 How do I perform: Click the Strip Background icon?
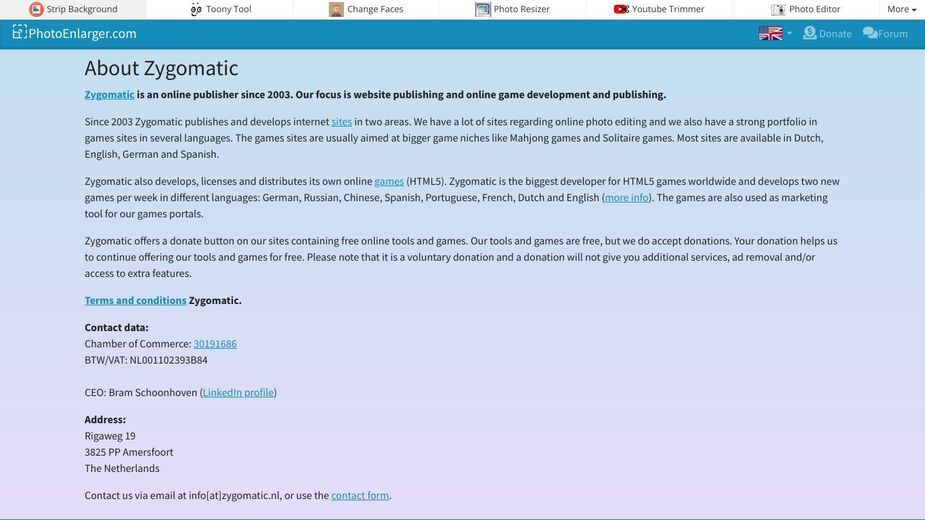36,9
